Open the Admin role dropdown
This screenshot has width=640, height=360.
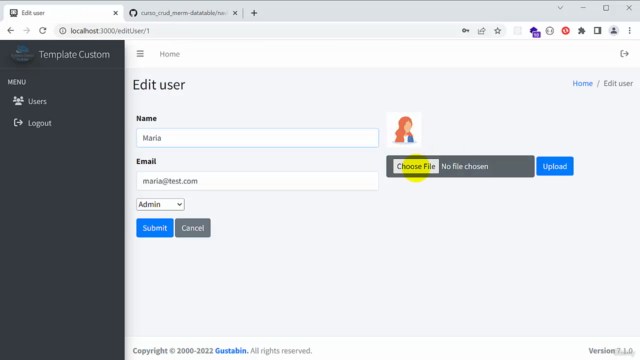tap(160, 204)
